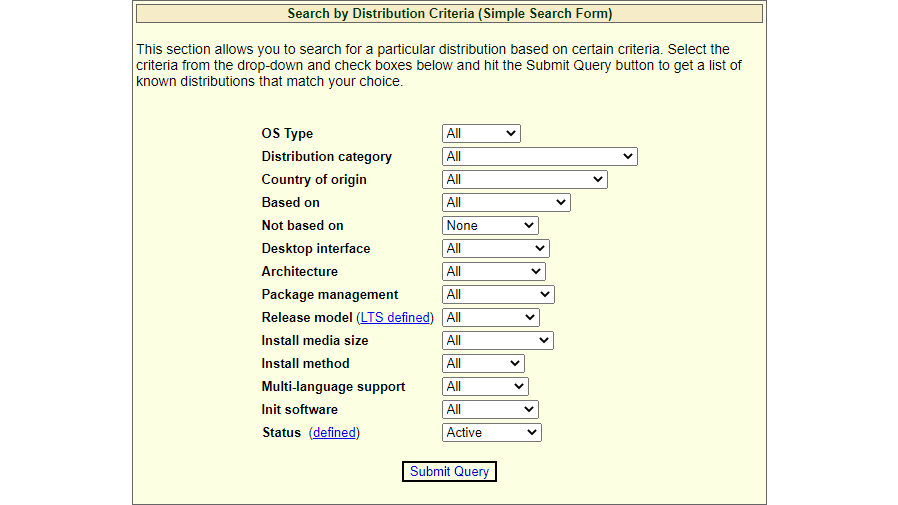
Task: Expand the Multi-language support dropdown
Action: (485, 386)
